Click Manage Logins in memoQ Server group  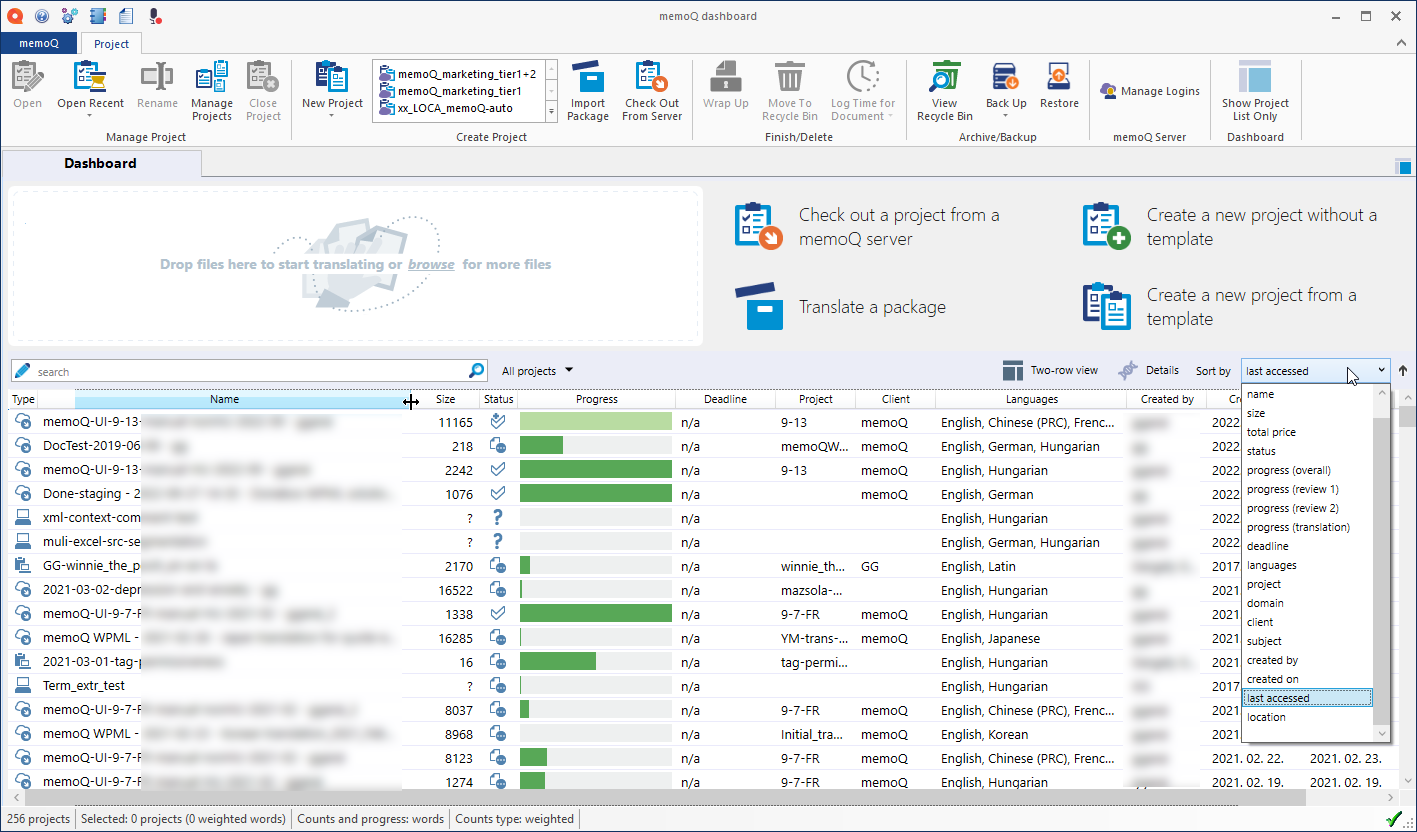(1149, 91)
